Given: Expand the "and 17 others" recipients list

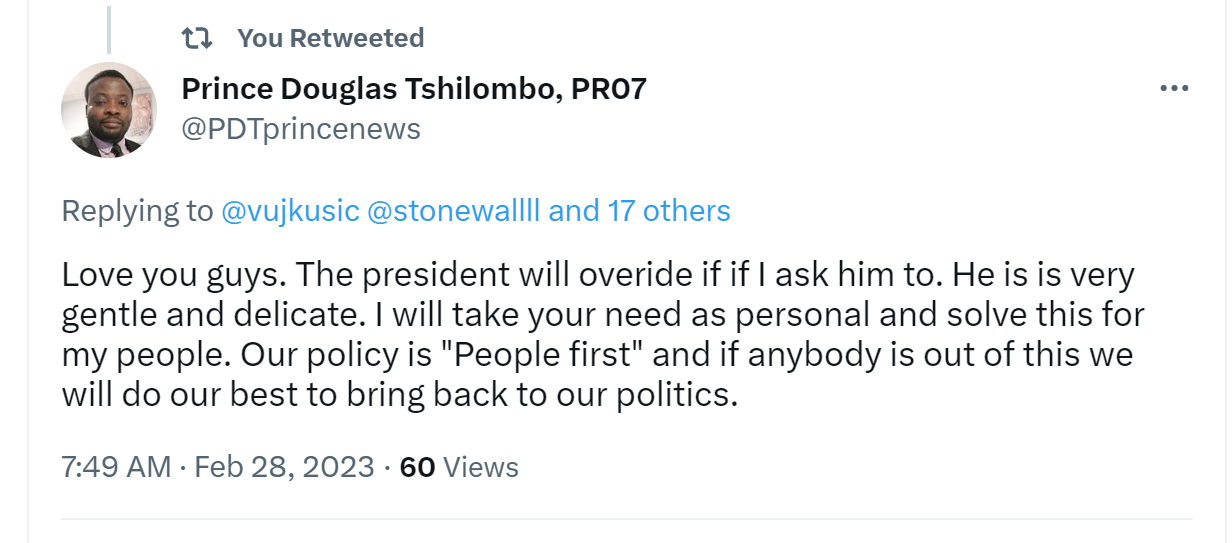Looking at the screenshot, I should (640, 211).
